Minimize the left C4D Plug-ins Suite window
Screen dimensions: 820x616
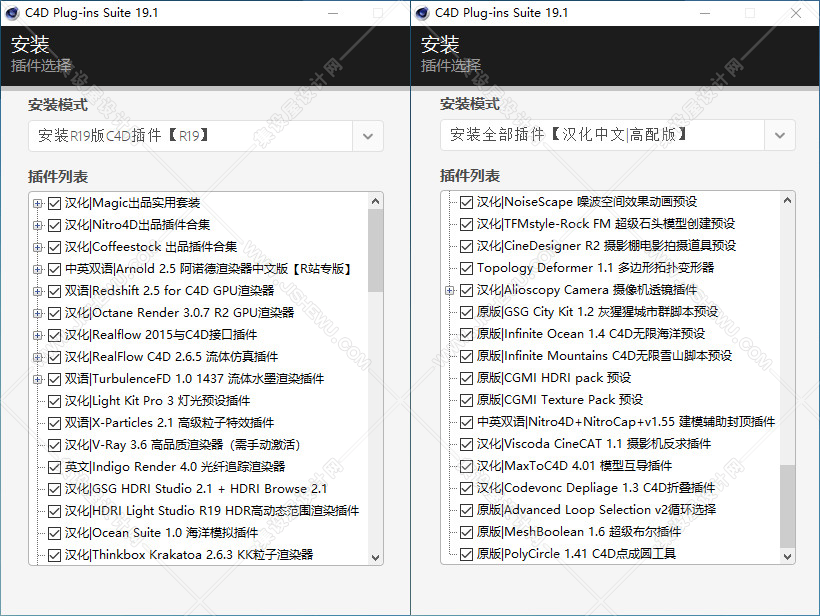(x=333, y=13)
